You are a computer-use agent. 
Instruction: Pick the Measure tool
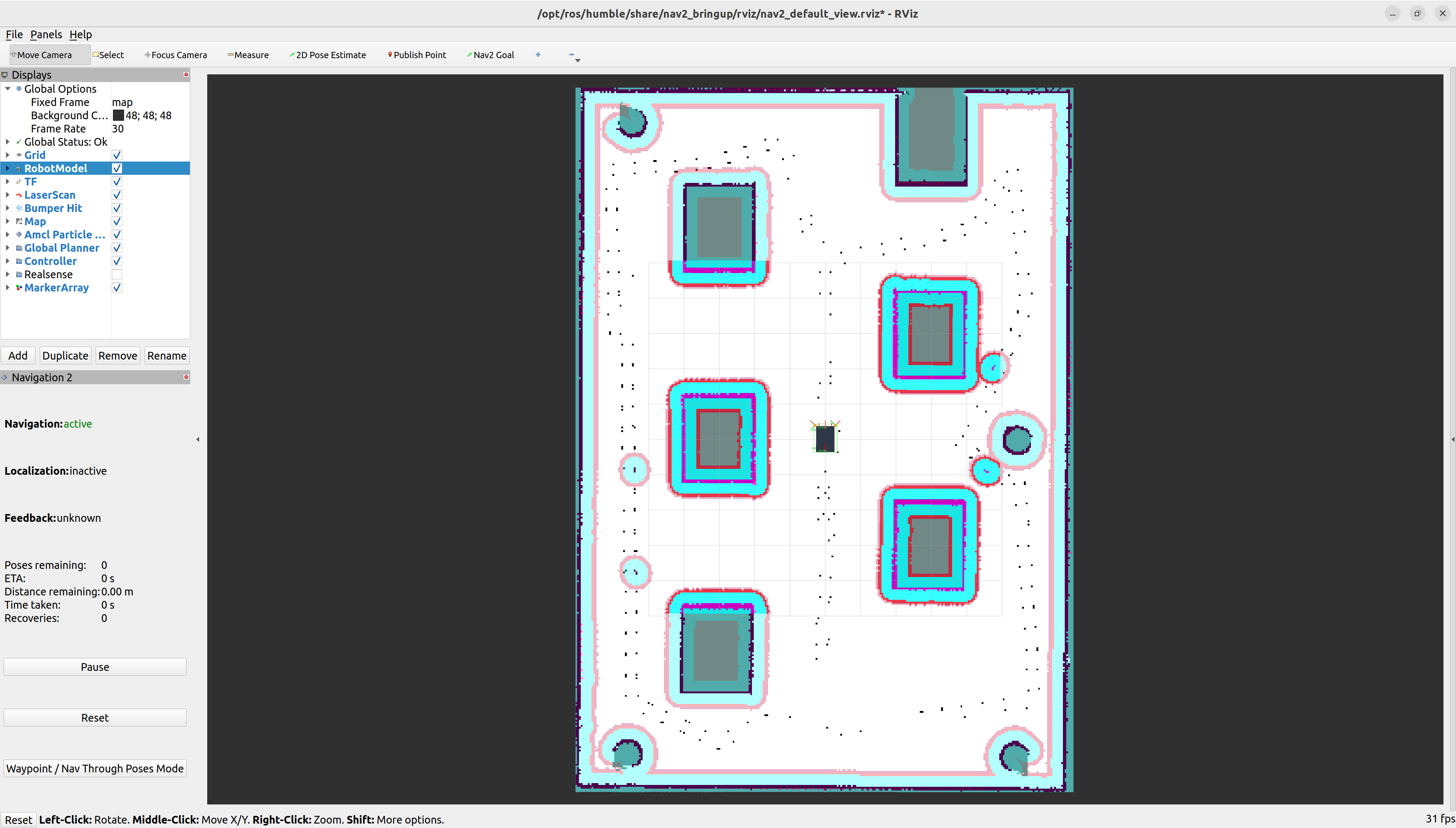tap(248, 54)
